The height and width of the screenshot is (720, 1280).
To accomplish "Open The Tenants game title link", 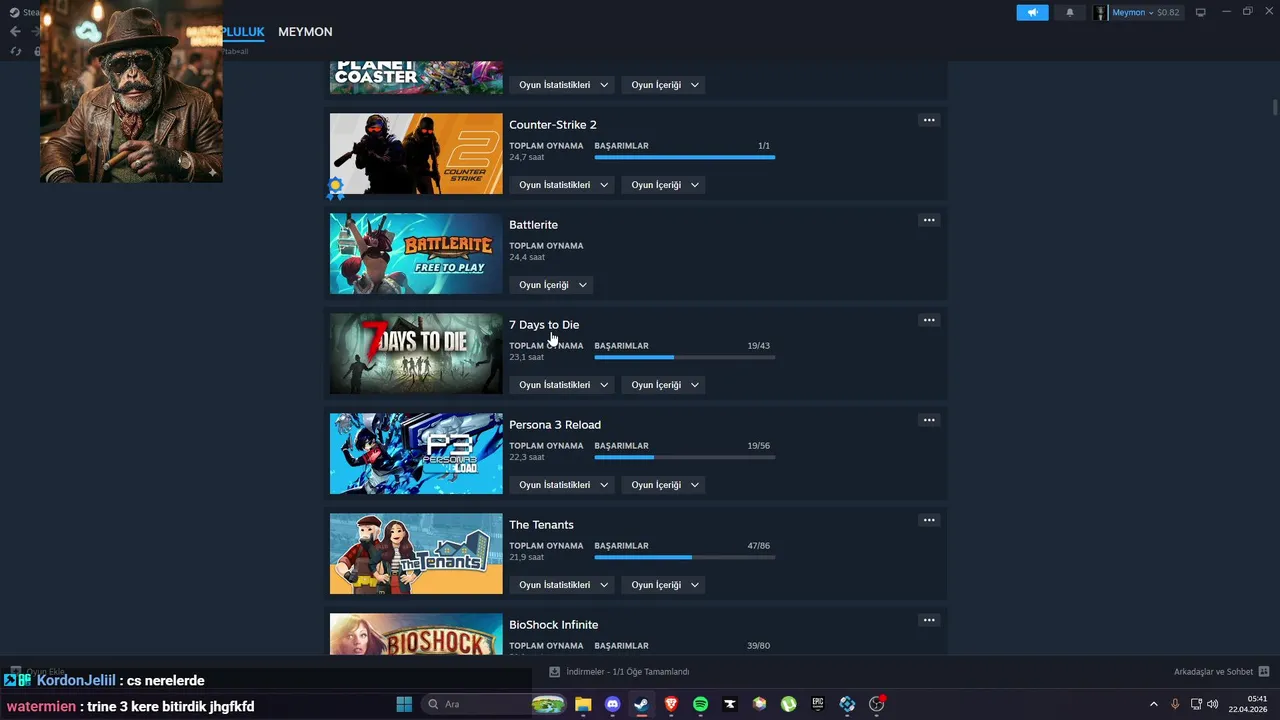I will 541,525.
